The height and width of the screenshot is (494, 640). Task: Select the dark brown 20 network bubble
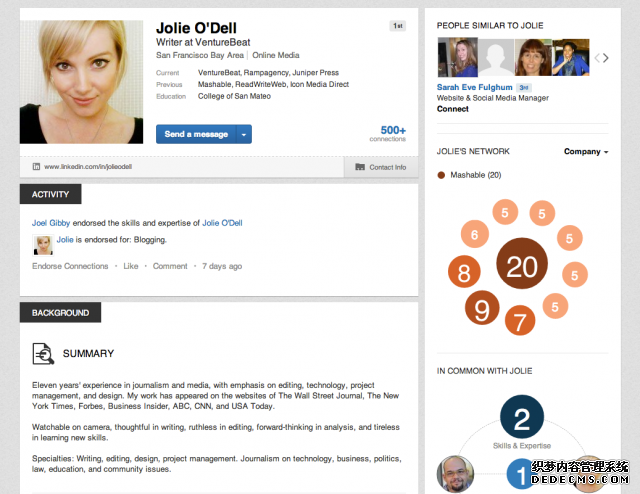coord(522,263)
